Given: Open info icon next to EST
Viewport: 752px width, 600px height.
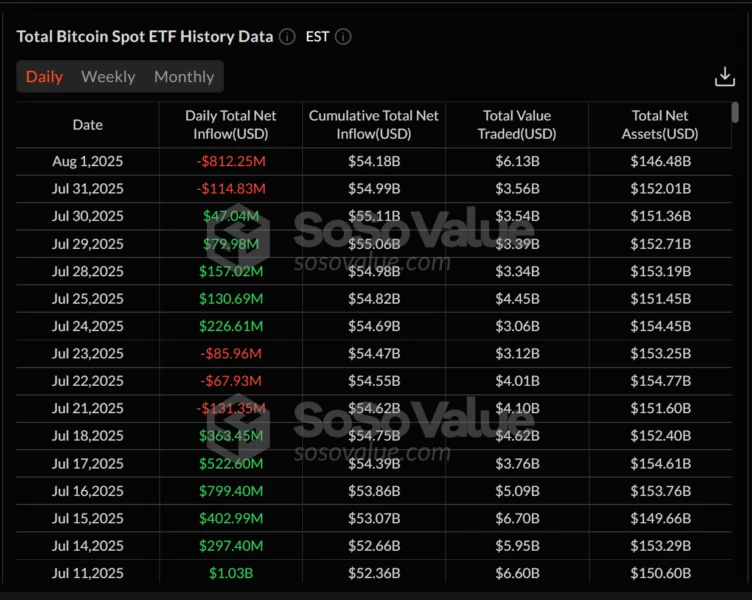Looking at the screenshot, I should point(343,36).
